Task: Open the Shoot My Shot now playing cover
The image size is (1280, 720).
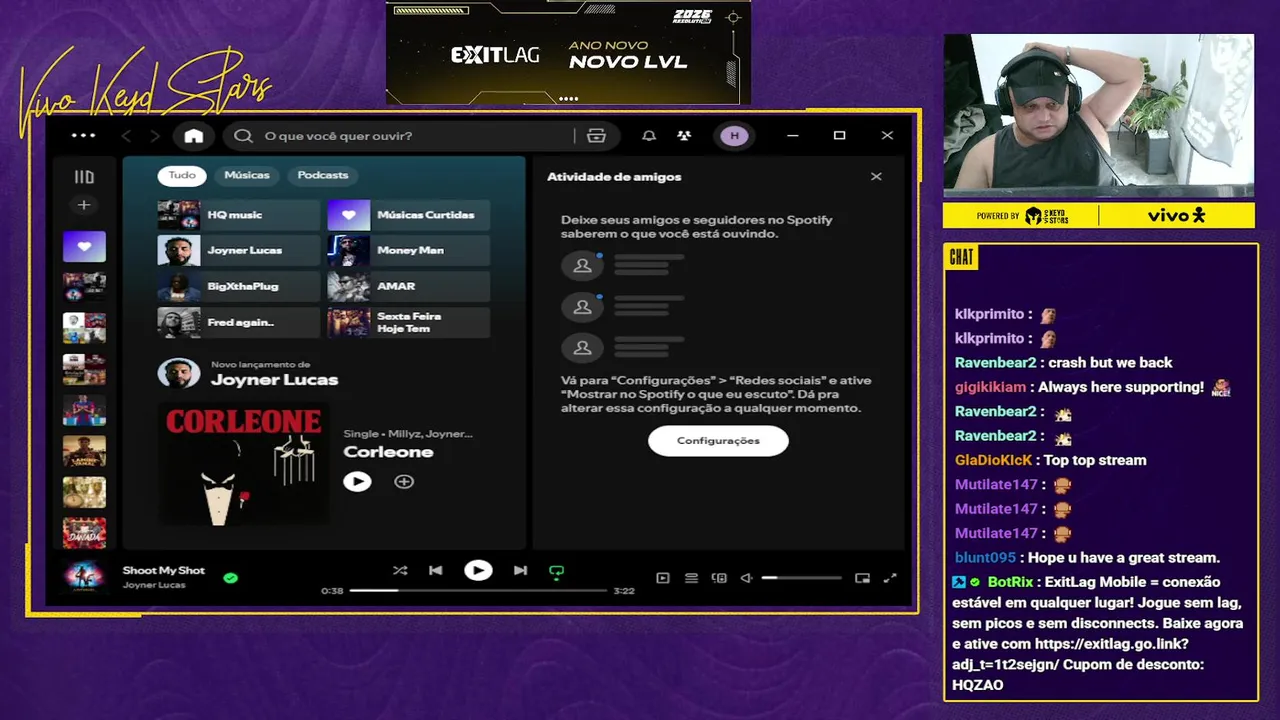Action: coord(84,577)
